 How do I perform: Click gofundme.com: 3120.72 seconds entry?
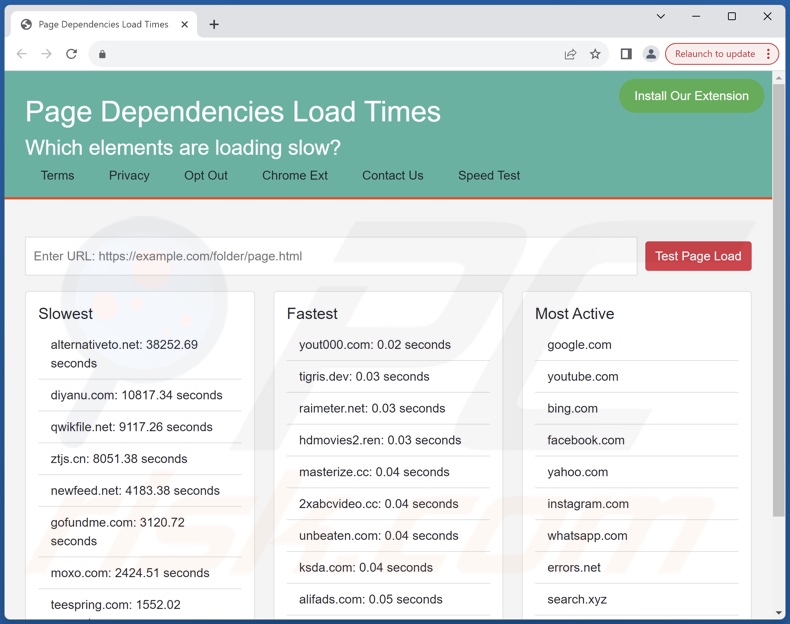117,531
